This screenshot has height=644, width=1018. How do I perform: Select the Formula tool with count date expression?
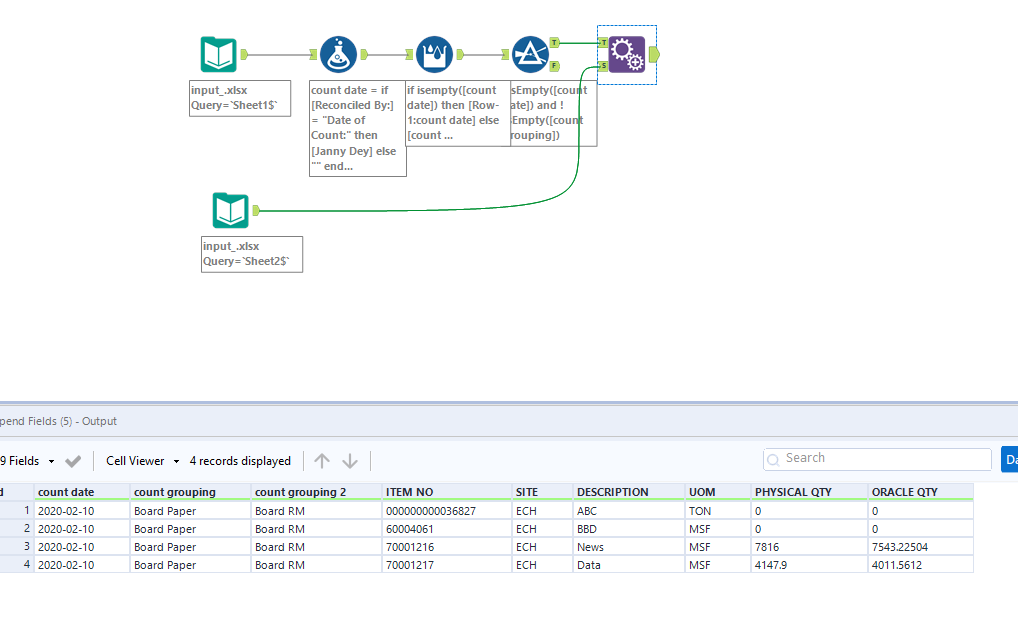(x=337, y=54)
